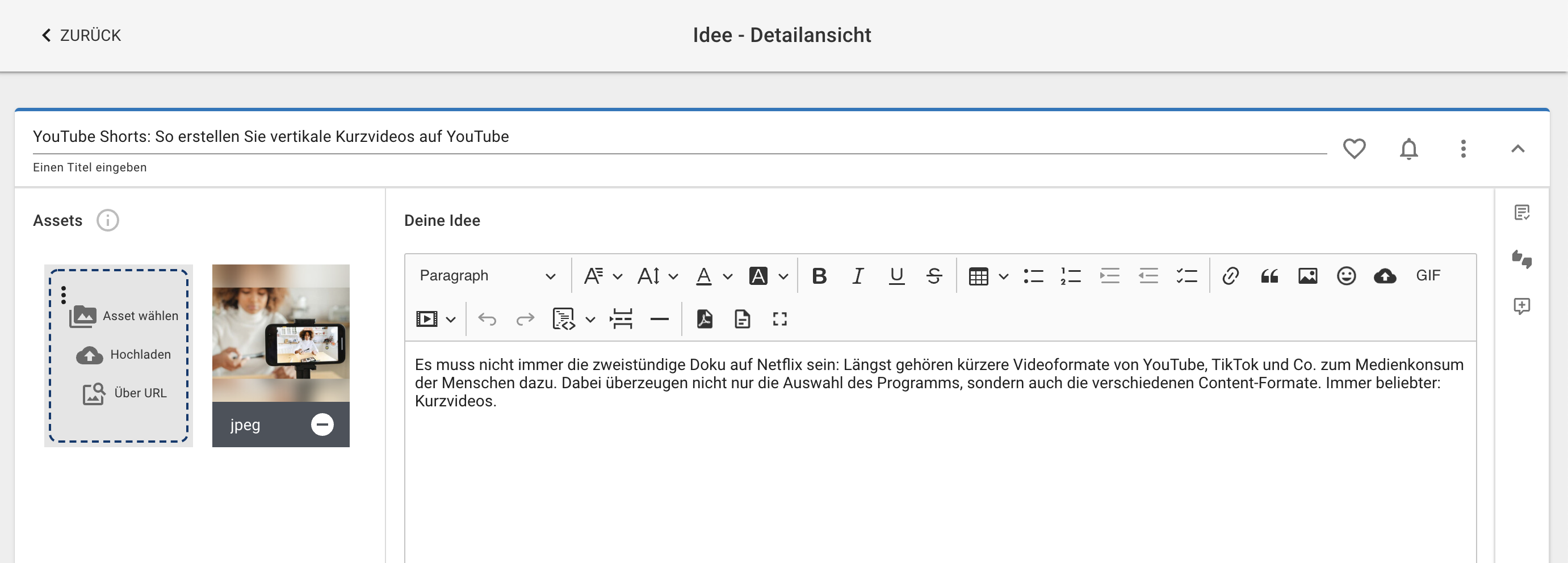This screenshot has width=1568, height=563.
Task: Open the font family dropdown
Action: click(x=602, y=276)
